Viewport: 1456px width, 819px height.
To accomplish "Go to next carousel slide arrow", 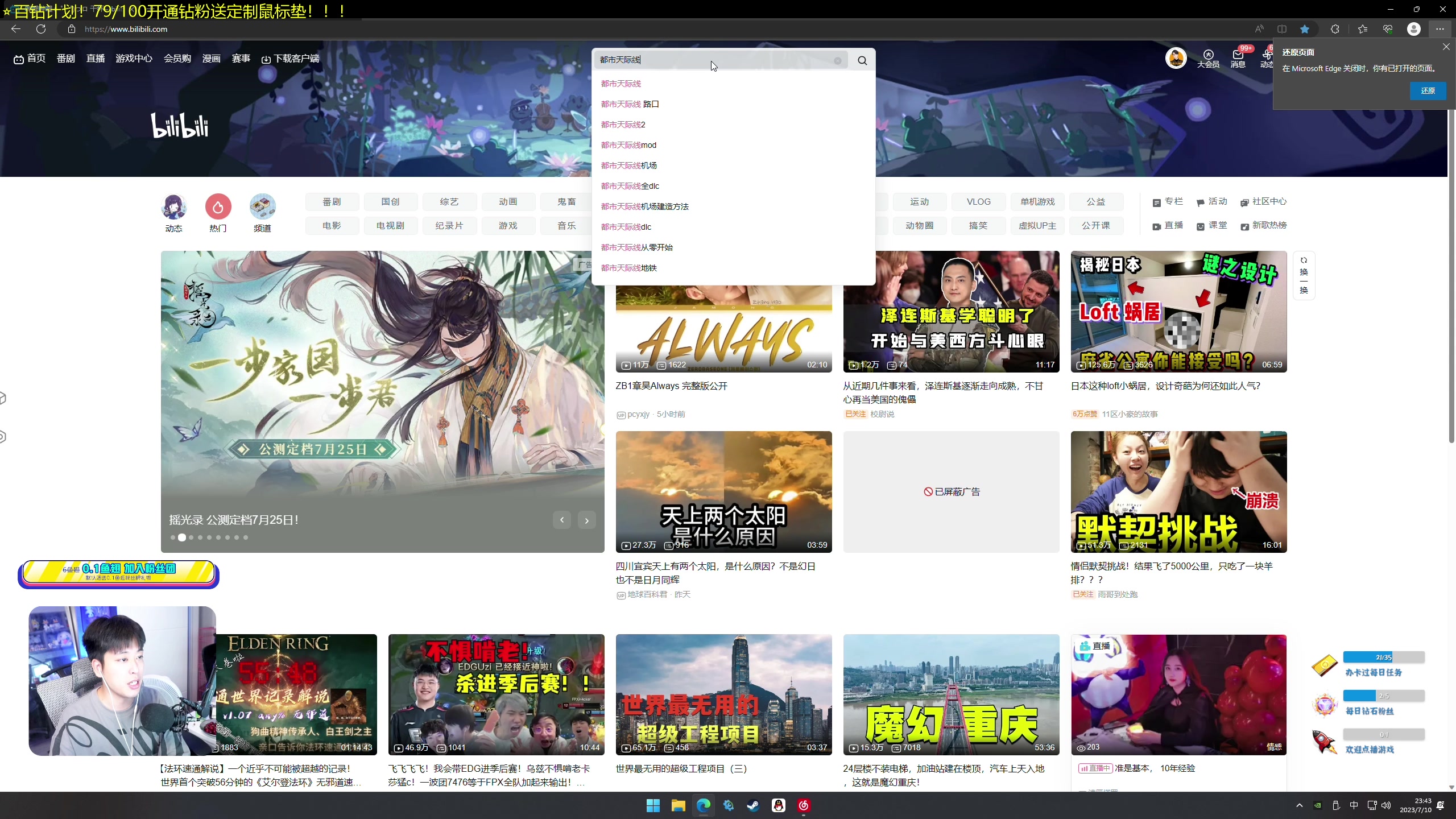I will point(587,520).
